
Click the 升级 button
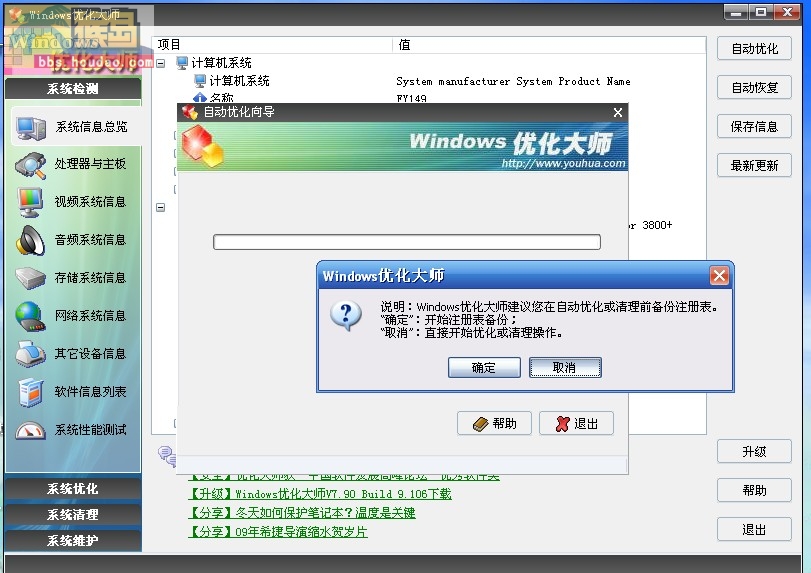pos(754,451)
